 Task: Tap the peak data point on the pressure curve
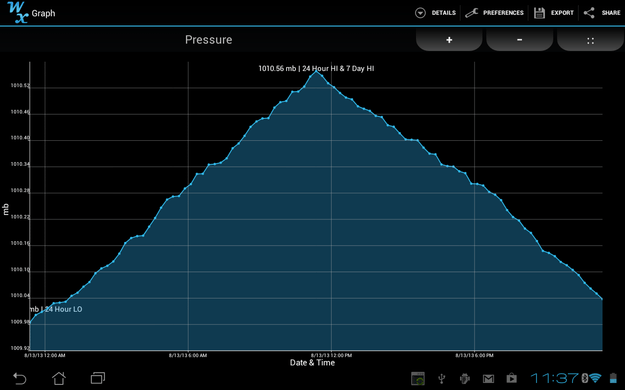(316, 72)
